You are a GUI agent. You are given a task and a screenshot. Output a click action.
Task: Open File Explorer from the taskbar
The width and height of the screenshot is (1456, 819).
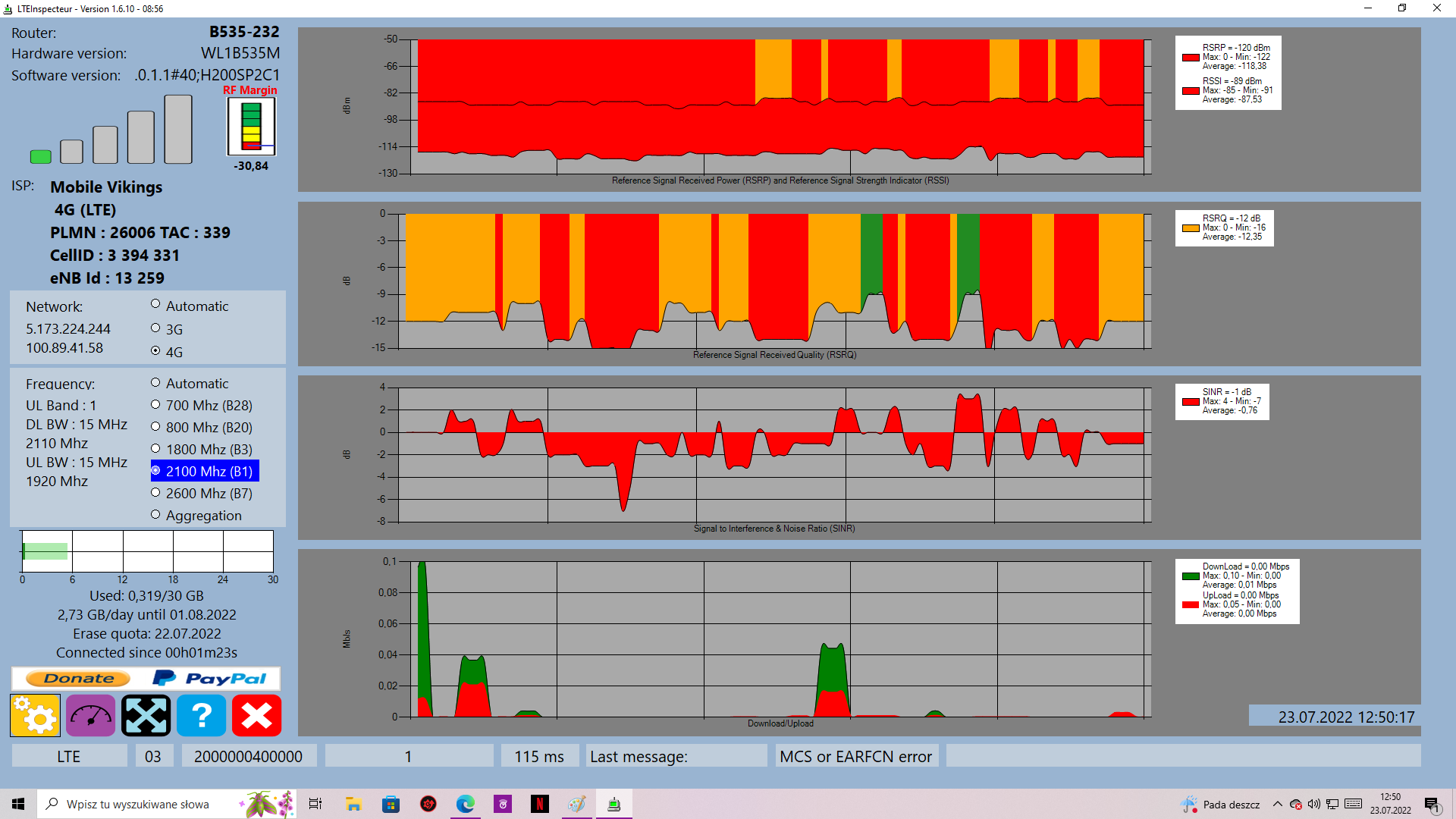point(353,804)
